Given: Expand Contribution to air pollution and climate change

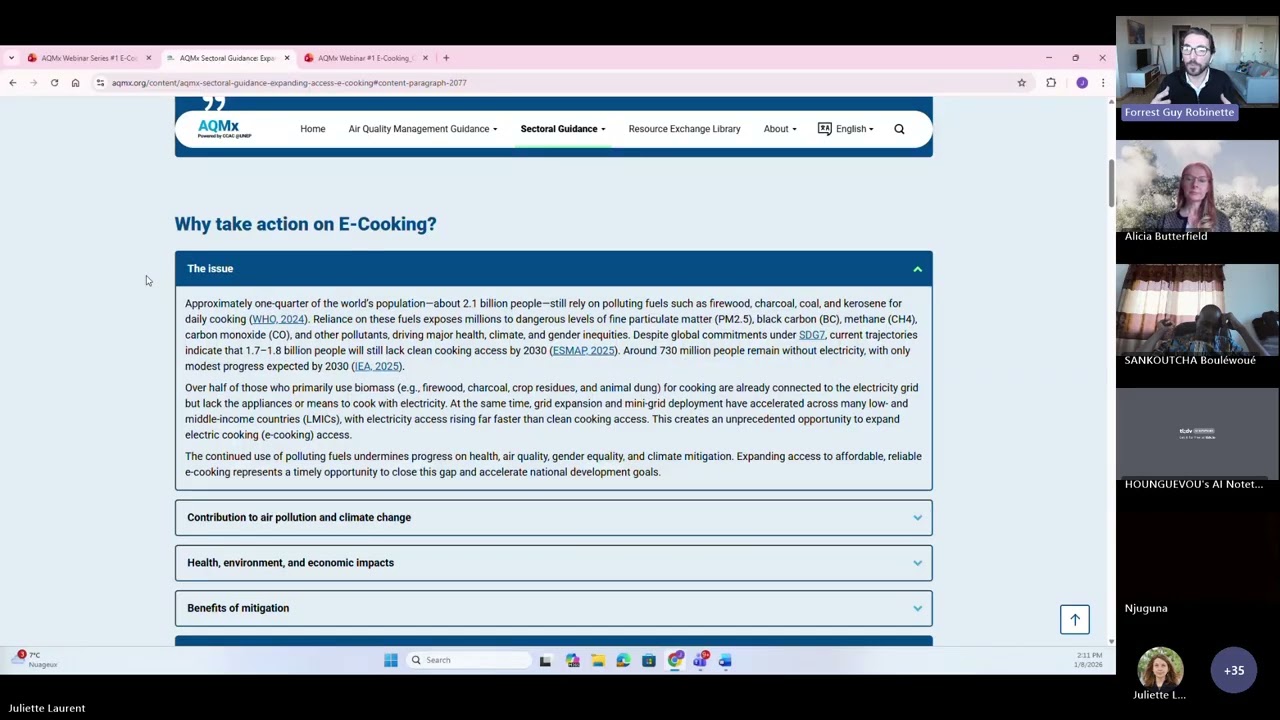Looking at the screenshot, I should click(x=554, y=517).
